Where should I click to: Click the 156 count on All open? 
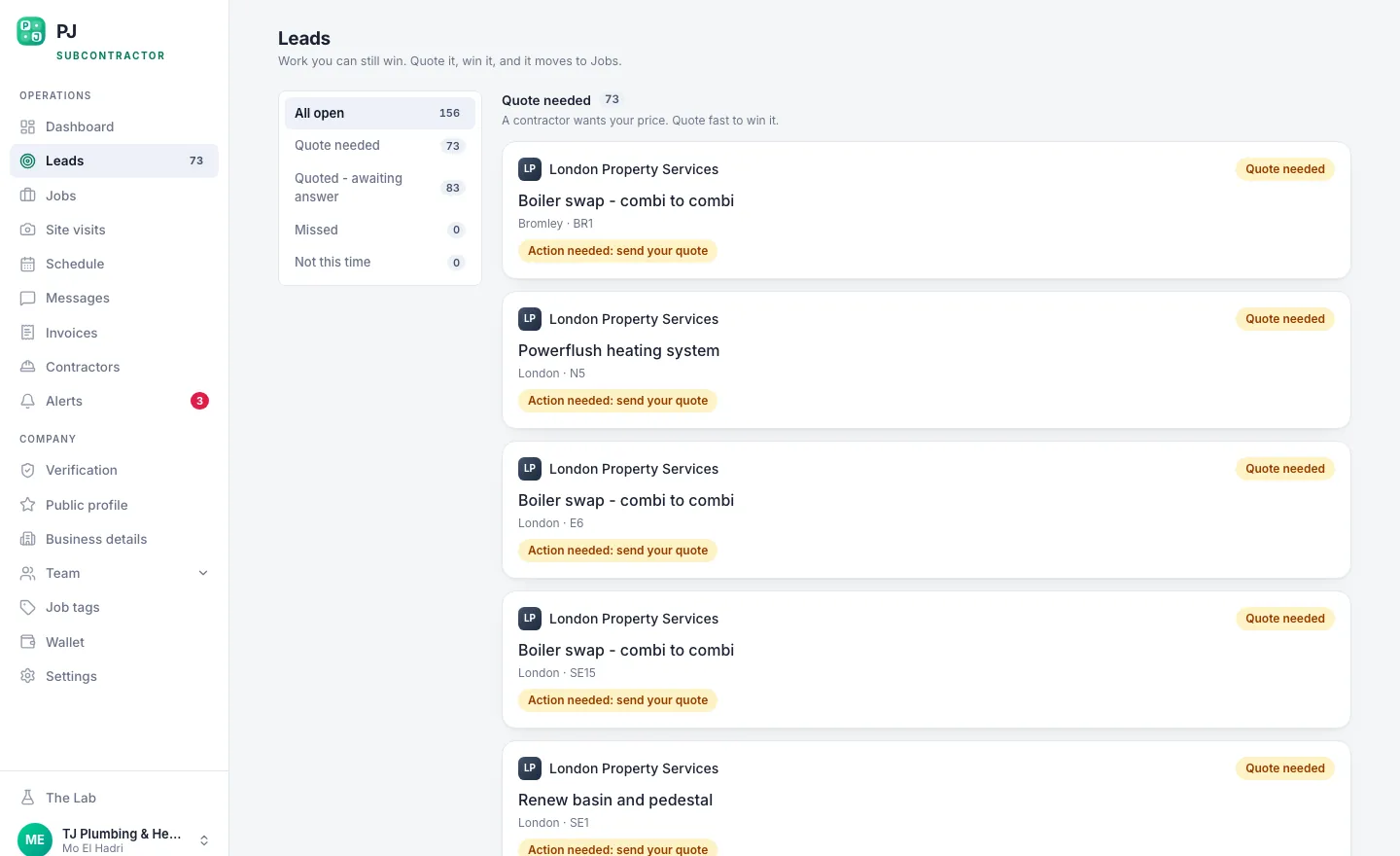[449, 113]
